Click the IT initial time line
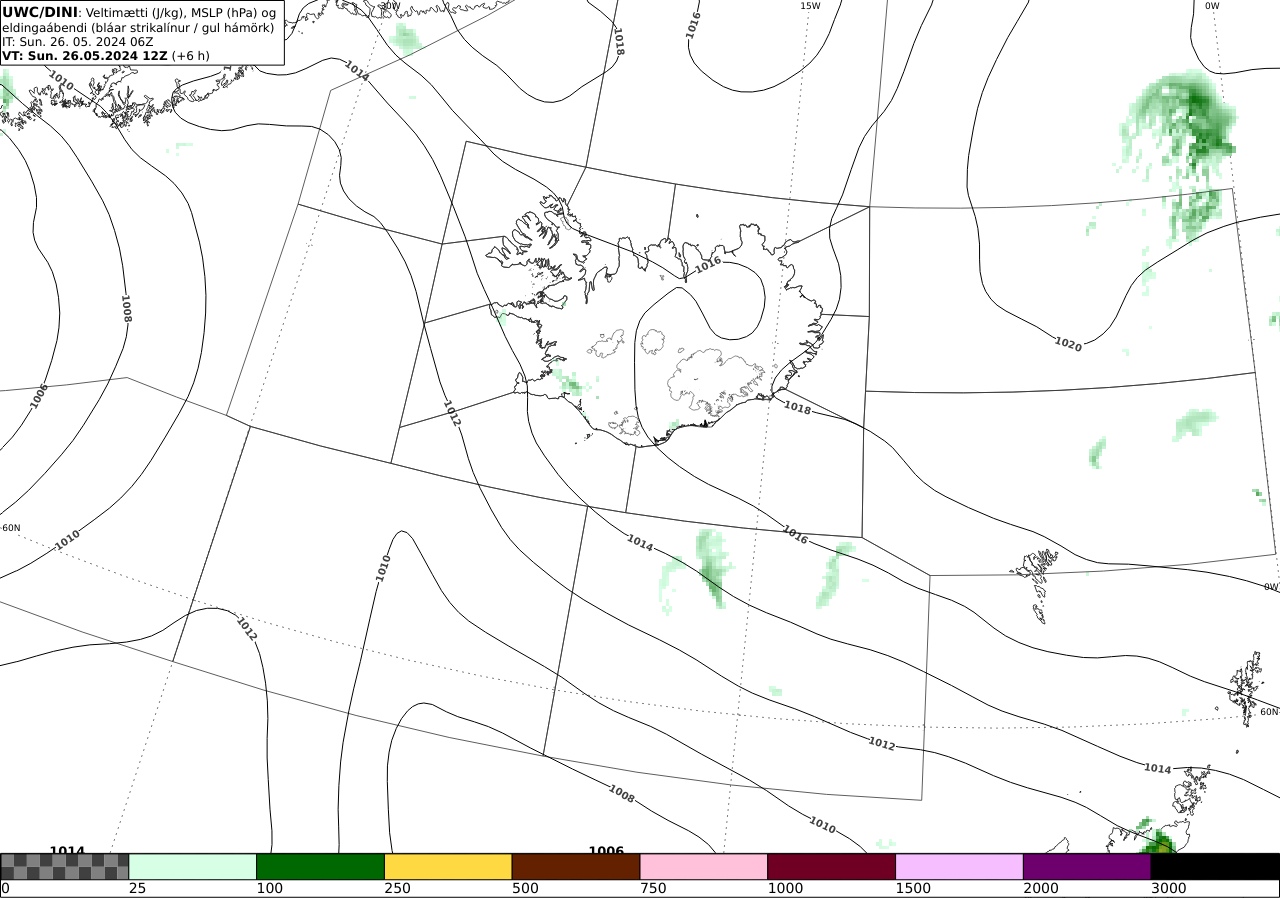Image resolution: width=1280 pixels, height=898 pixels. pyautogui.click(x=77, y=42)
